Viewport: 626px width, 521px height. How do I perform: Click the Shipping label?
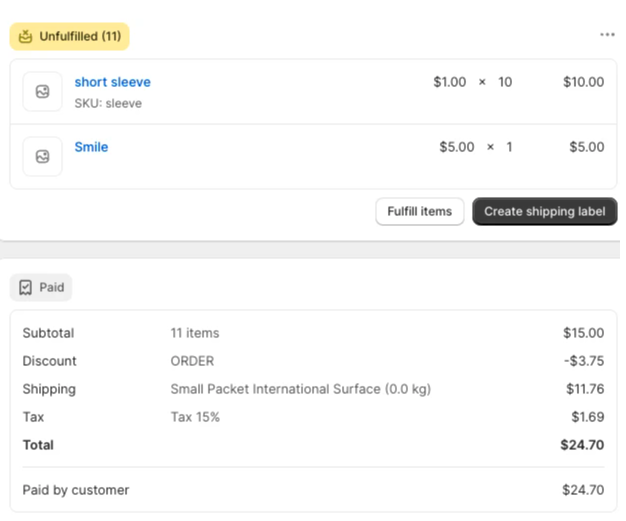click(49, 389)
